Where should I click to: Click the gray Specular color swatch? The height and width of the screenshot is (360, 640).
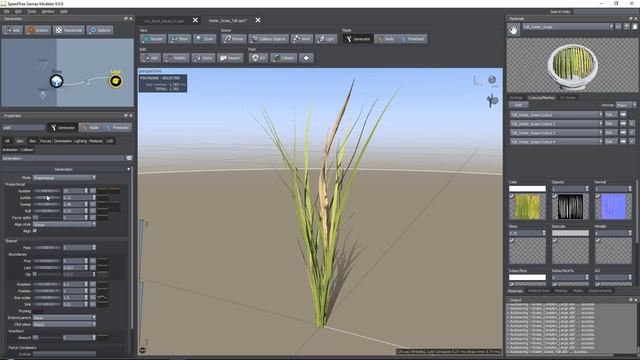click(570, 233)
